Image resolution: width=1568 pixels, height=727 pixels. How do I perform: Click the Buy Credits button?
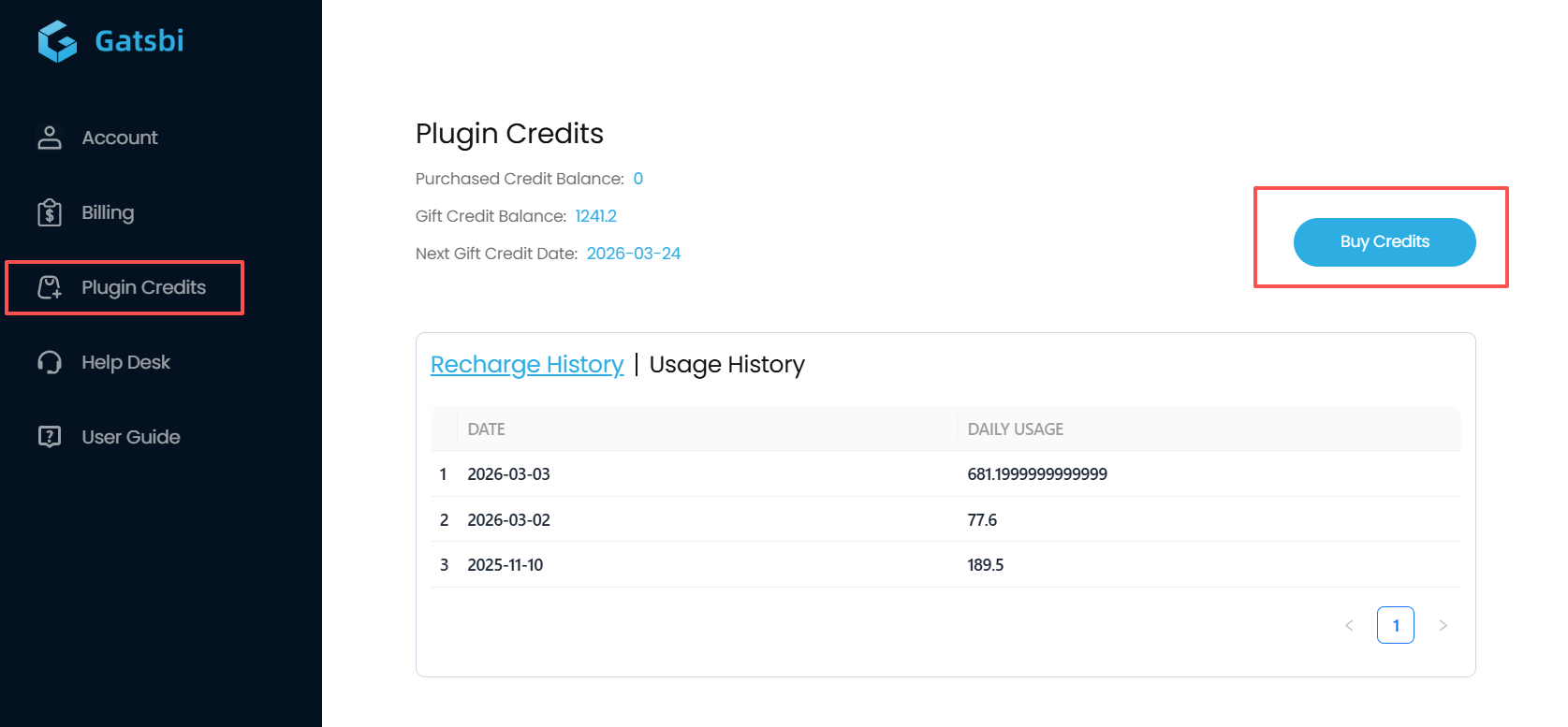click(1384, 241)
